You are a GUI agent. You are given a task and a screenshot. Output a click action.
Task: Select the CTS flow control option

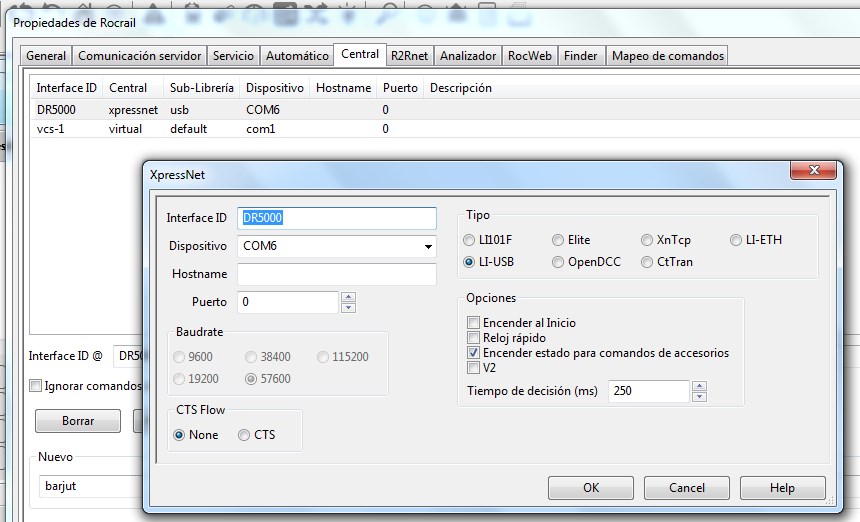[244, 435]
